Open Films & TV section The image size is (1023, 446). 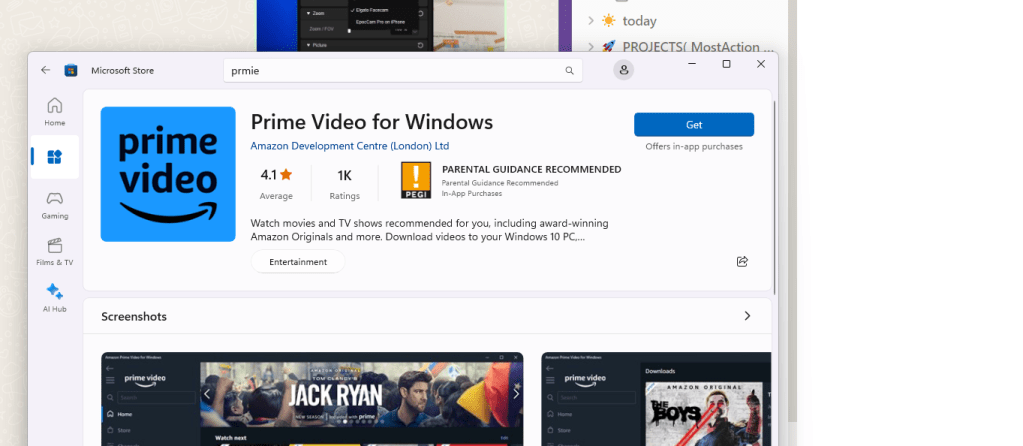55,252
